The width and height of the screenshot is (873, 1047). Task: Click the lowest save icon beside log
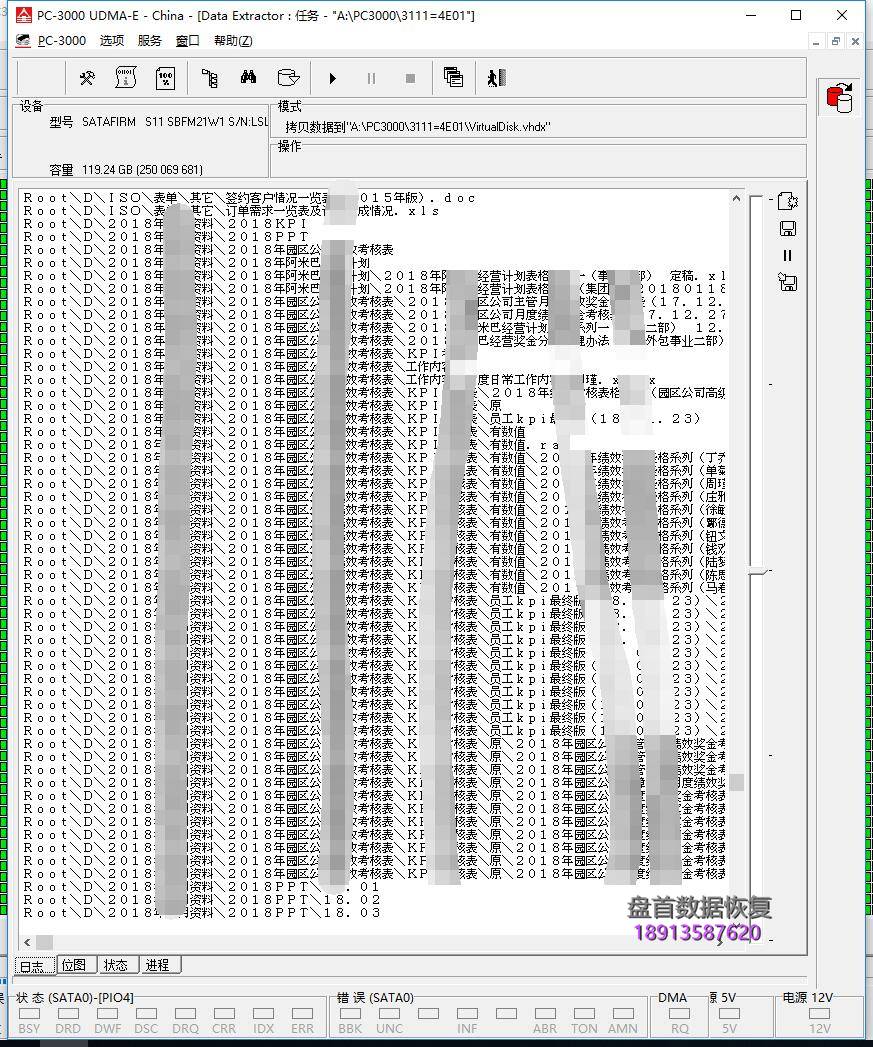788,282
